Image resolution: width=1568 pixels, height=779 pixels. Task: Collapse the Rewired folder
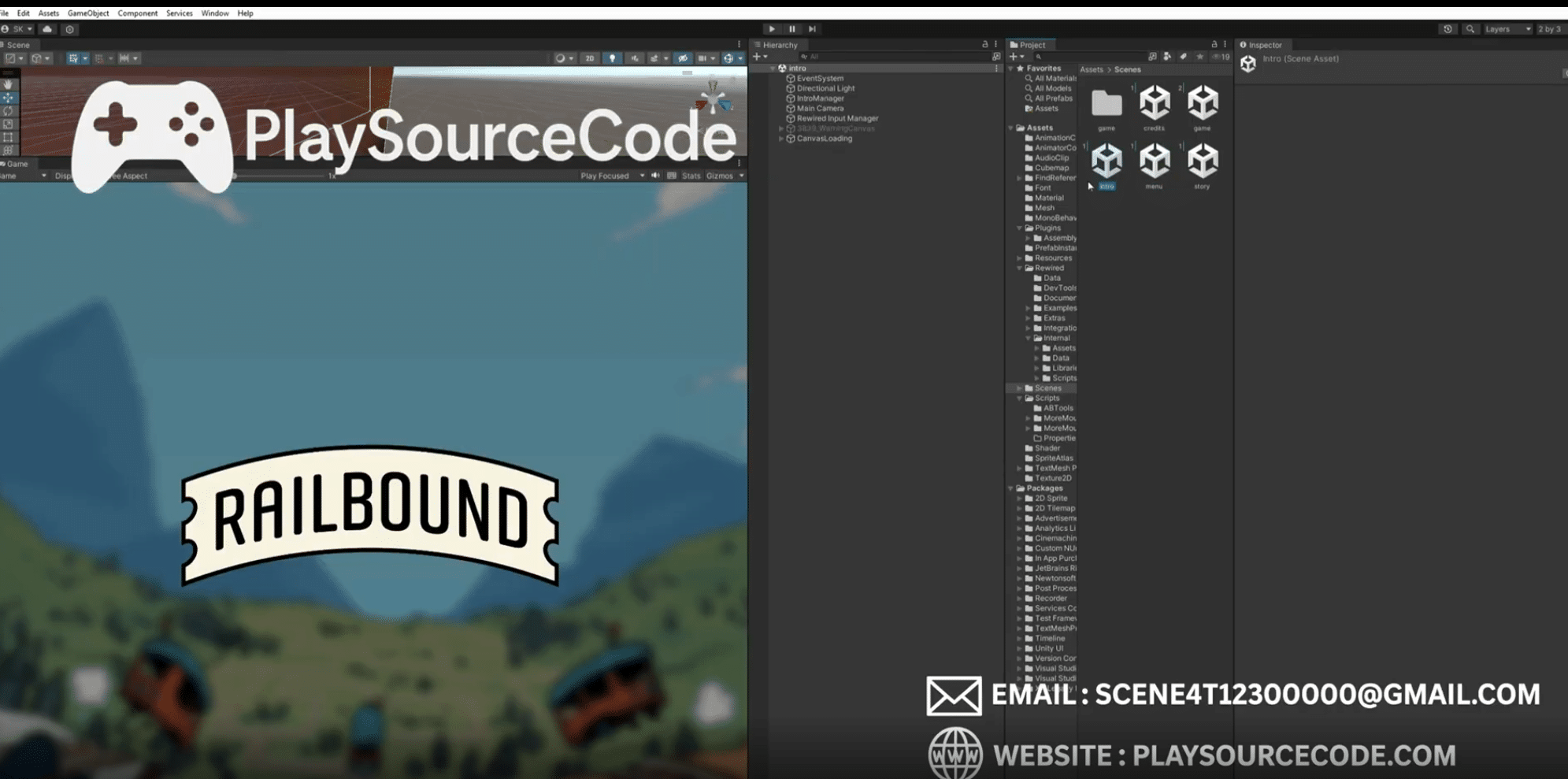coord(1020,269)
